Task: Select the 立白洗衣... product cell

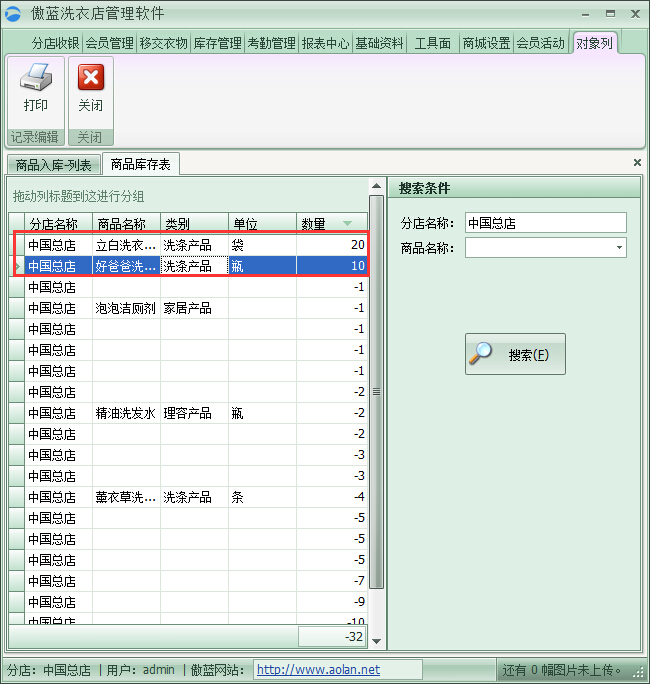Action: [126, 245]
